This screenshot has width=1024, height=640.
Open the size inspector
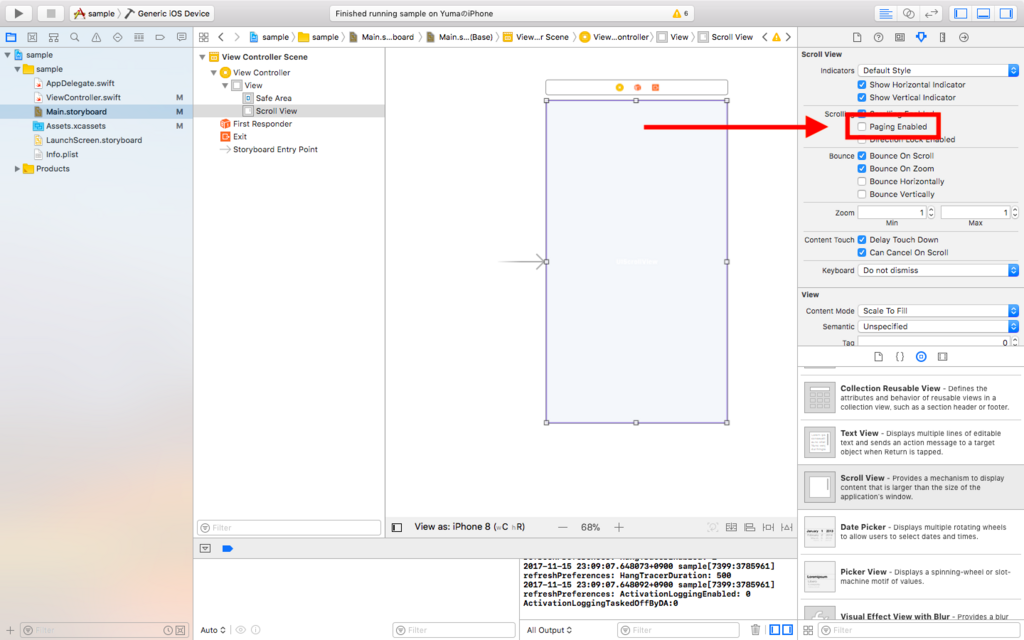(x=942, y=37)
